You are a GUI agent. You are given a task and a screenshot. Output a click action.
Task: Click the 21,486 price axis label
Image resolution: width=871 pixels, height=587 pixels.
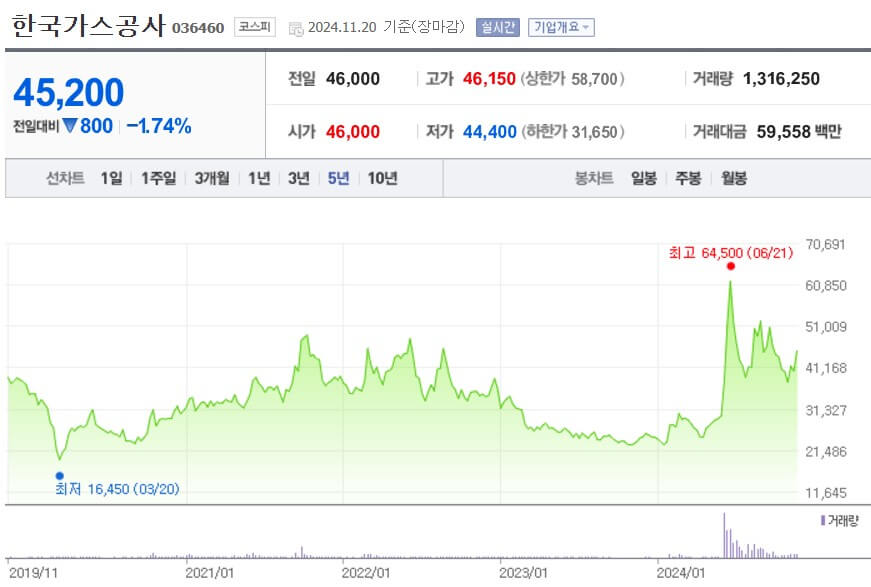point(825,451)
